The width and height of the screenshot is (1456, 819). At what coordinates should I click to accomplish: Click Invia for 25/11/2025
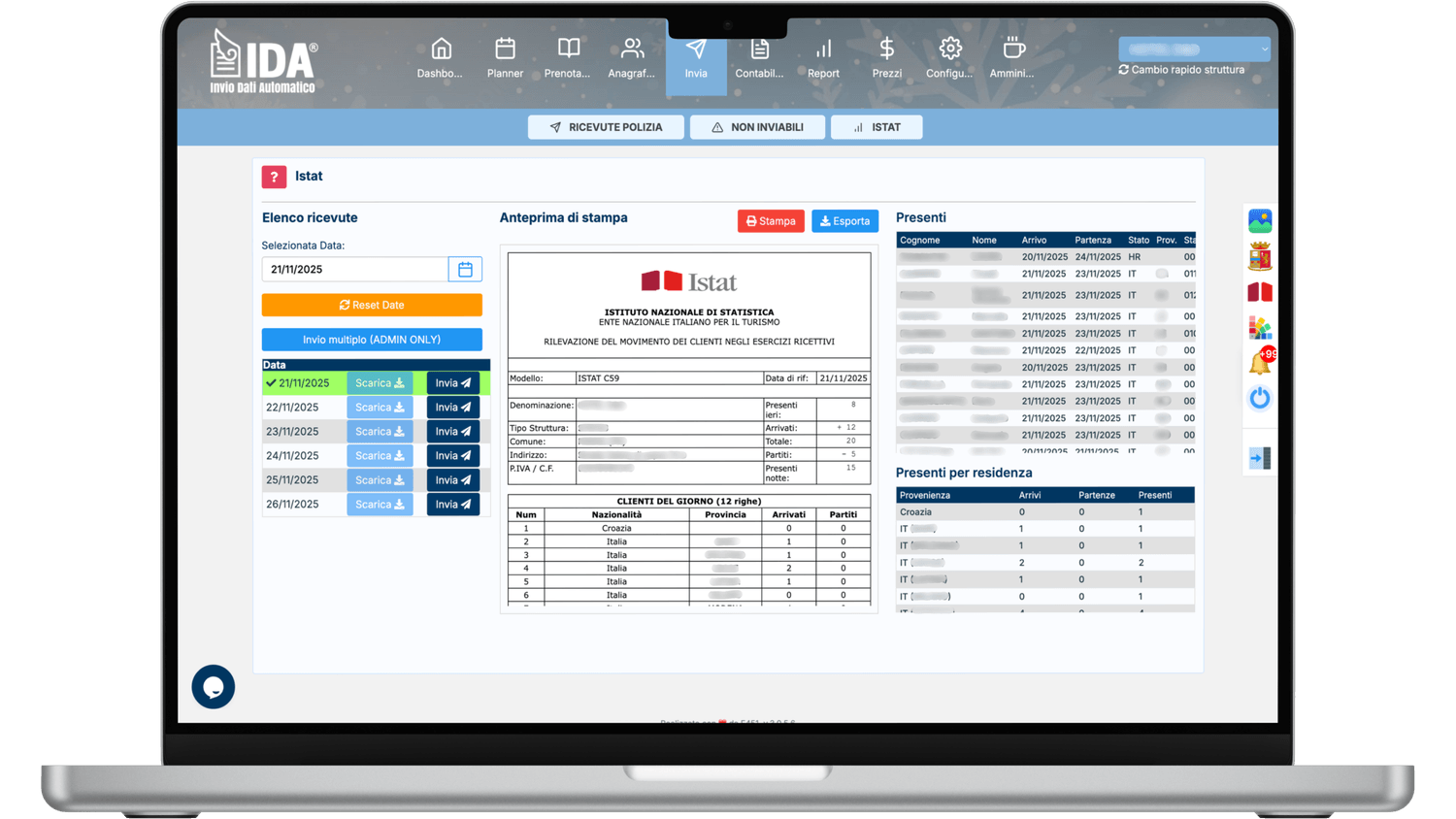tap(453, 480)
